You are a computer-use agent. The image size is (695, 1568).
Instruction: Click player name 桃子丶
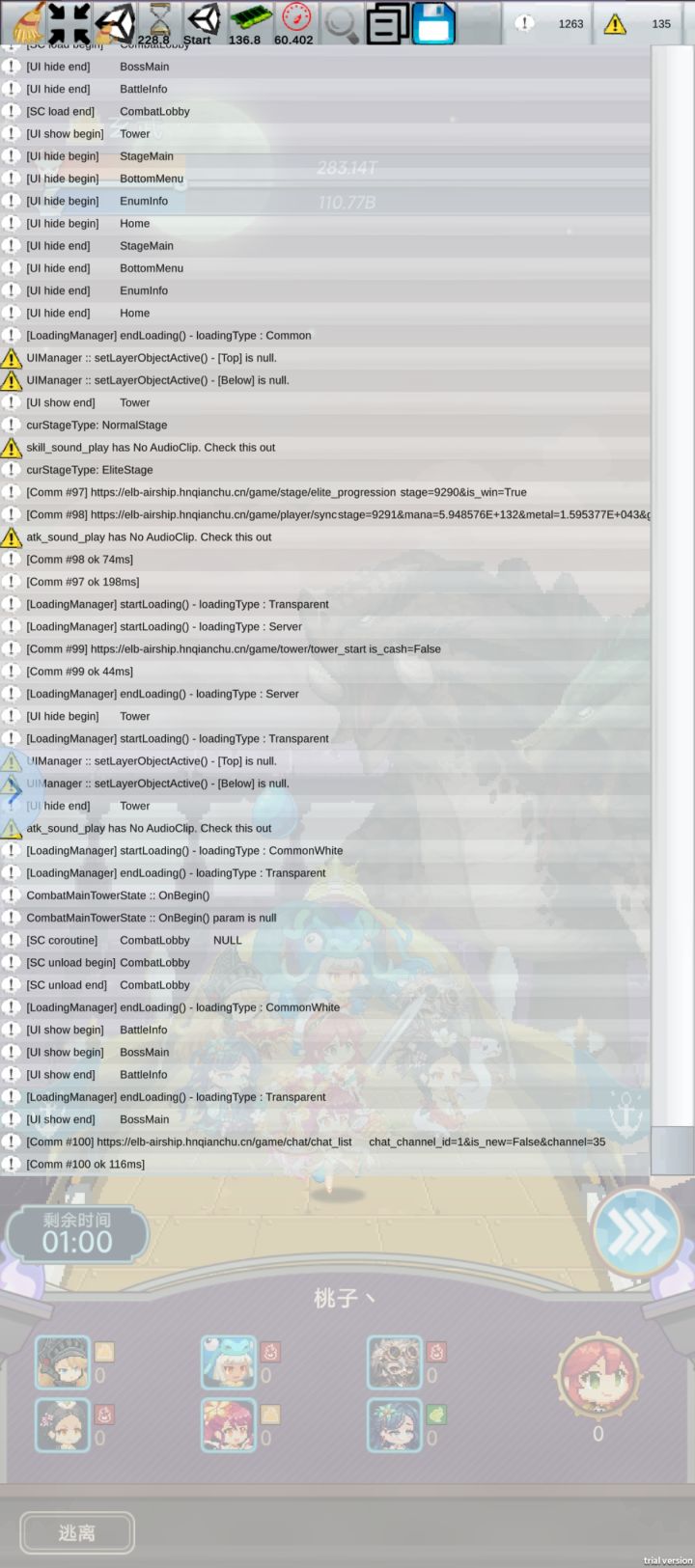pos(344,1298)
